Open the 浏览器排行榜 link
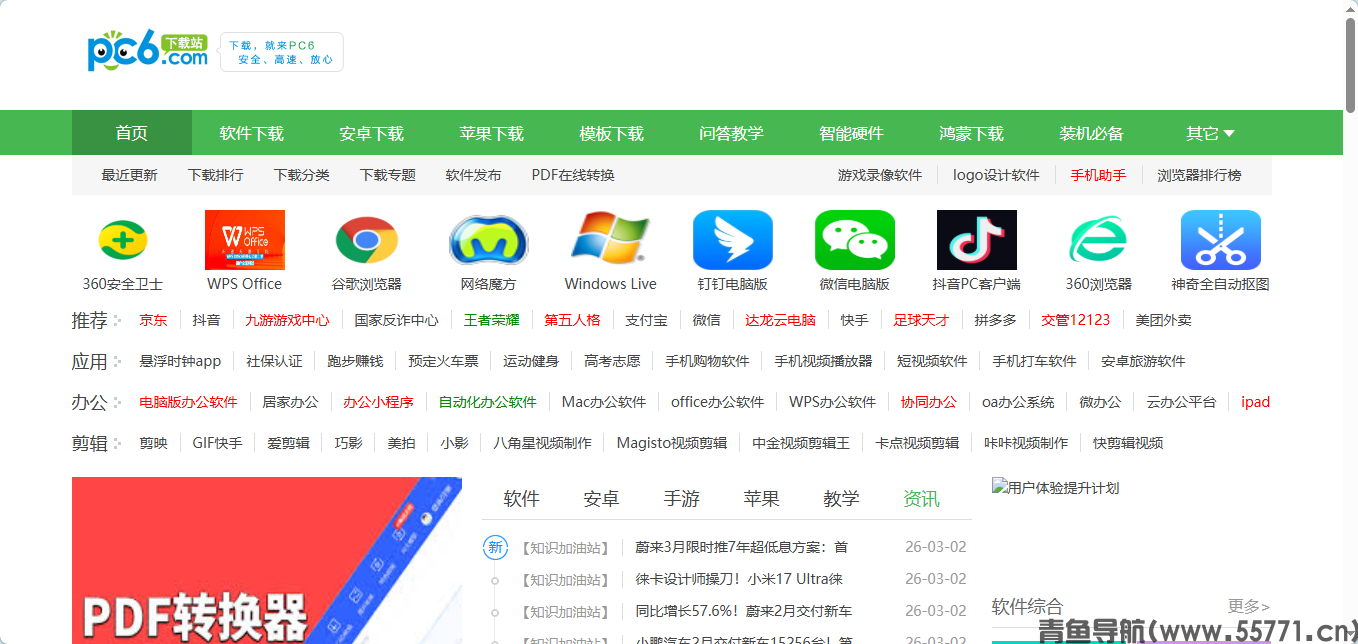 click(x=1200, y=175)
